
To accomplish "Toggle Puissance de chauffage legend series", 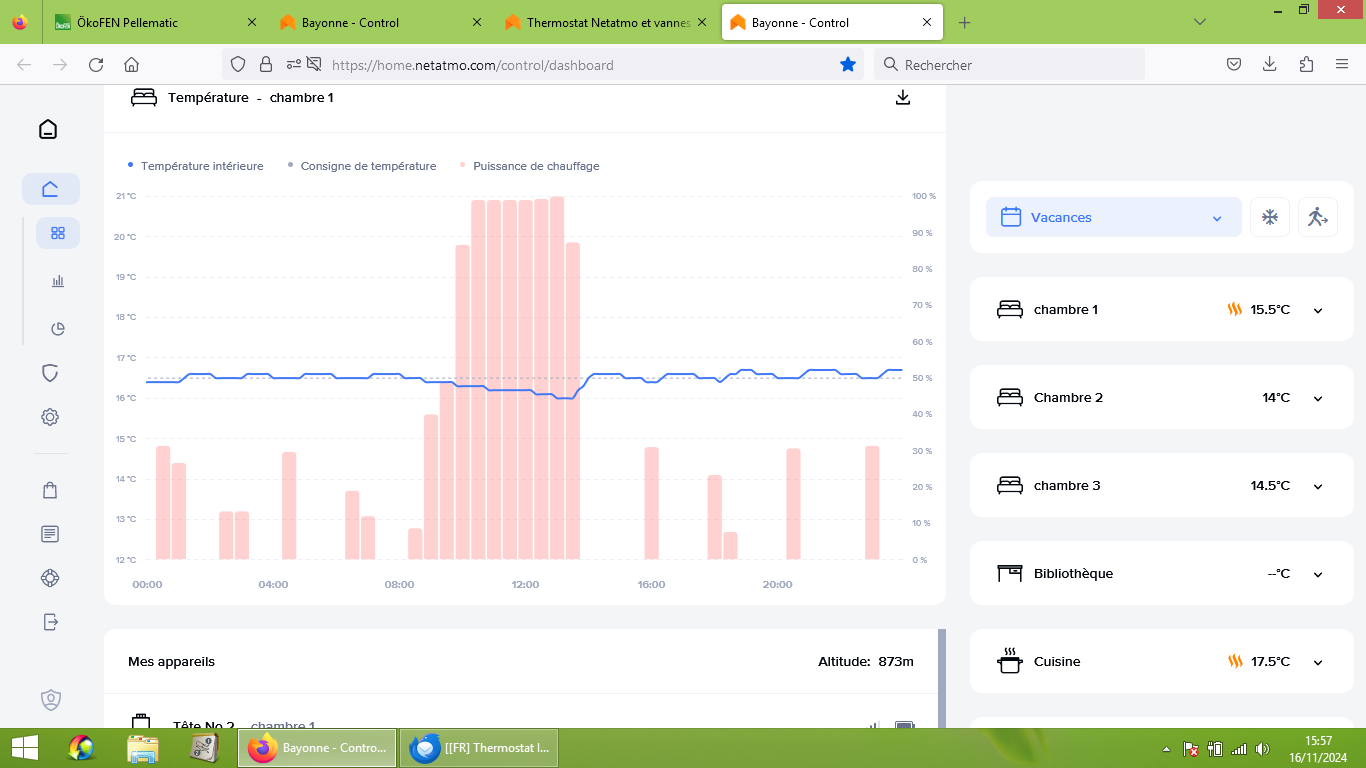I will coord(535,166).
